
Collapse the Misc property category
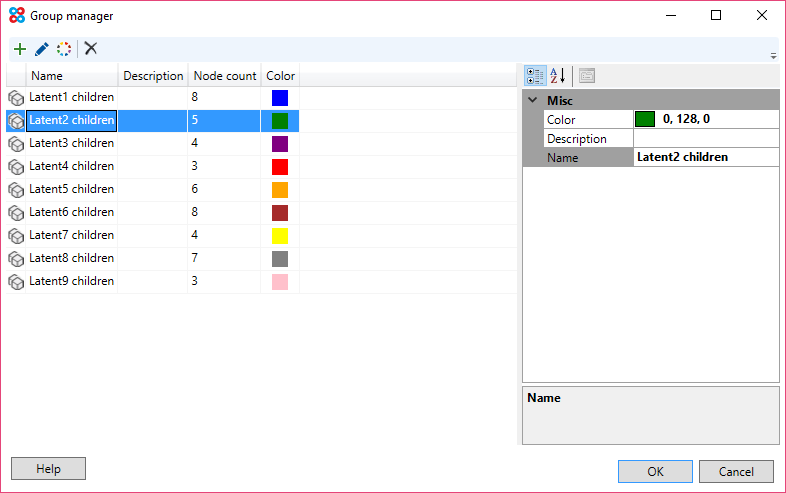531,101
